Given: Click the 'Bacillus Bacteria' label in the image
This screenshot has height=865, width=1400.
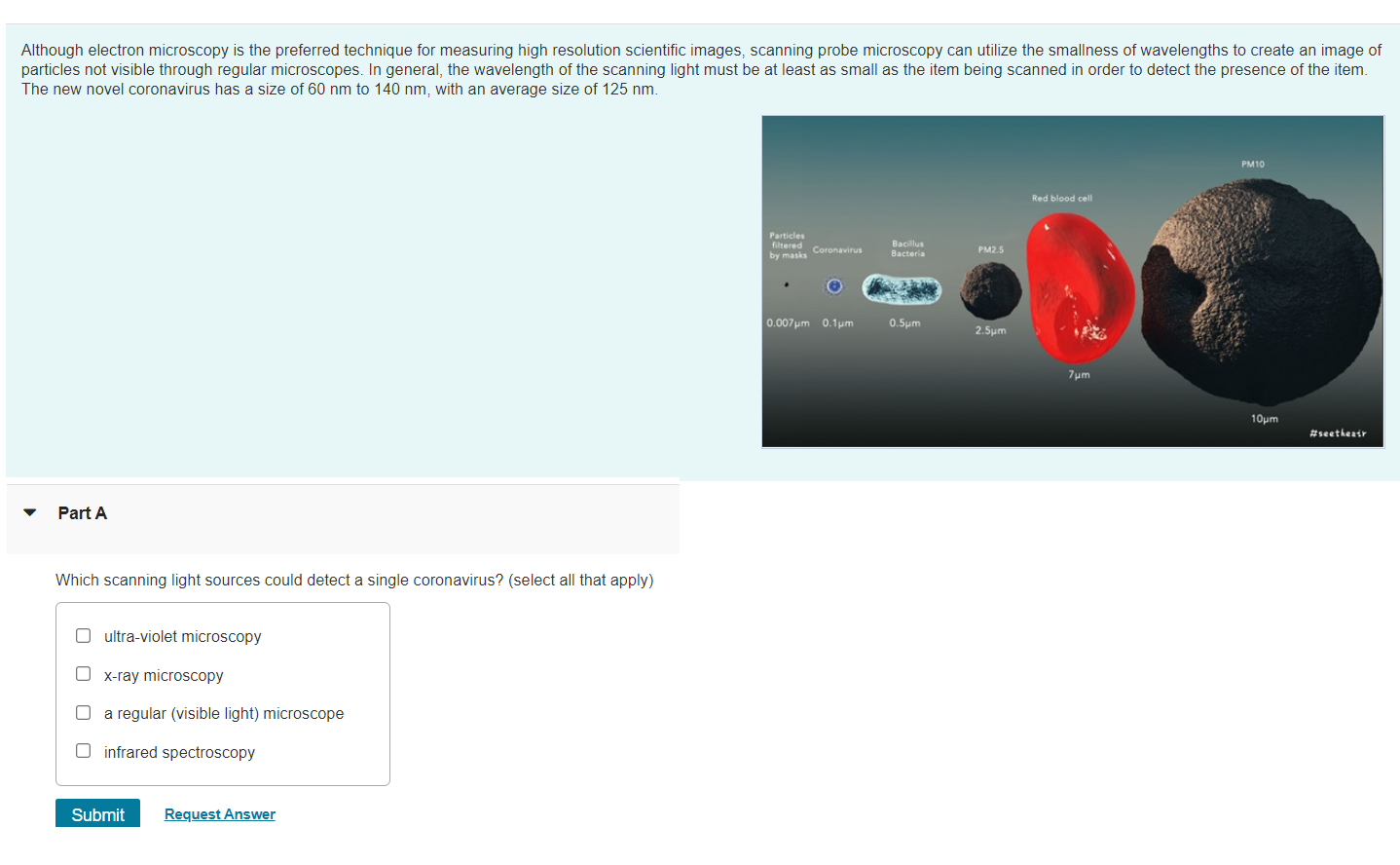Looking at the screenshot, I should (x=908, y=248).
